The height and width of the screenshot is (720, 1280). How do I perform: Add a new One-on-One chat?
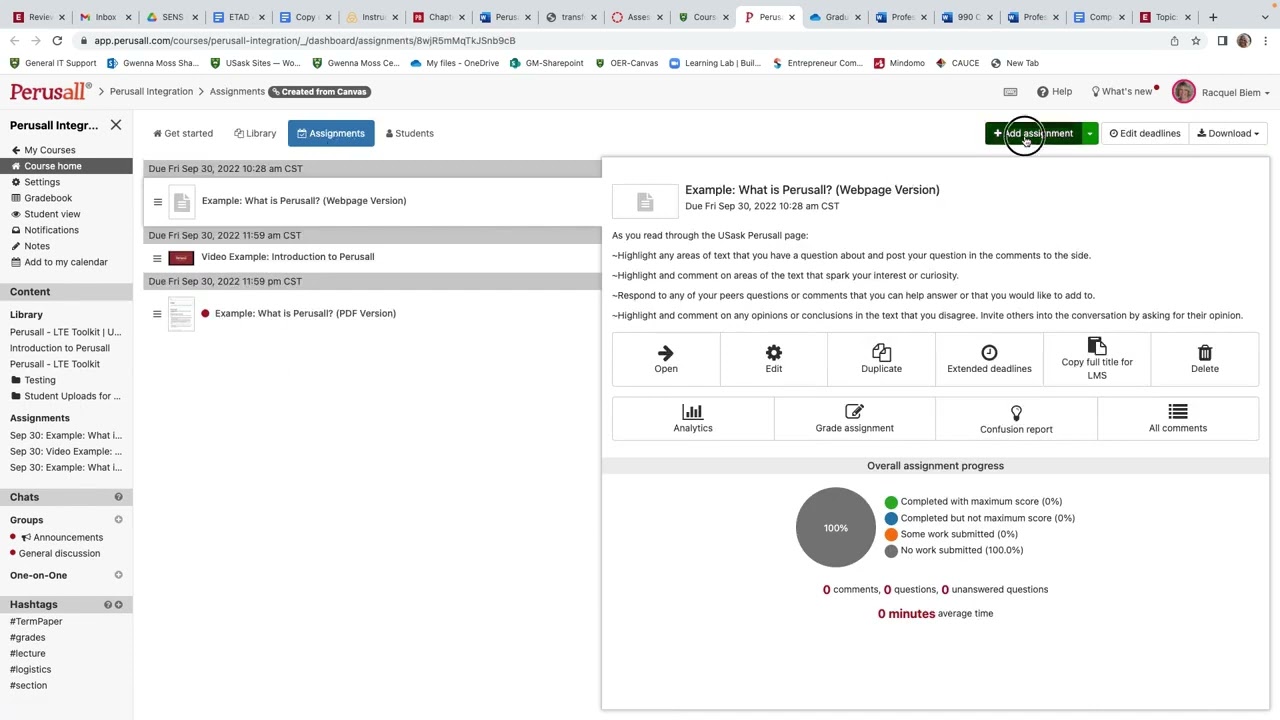click(x=118, y=575)
